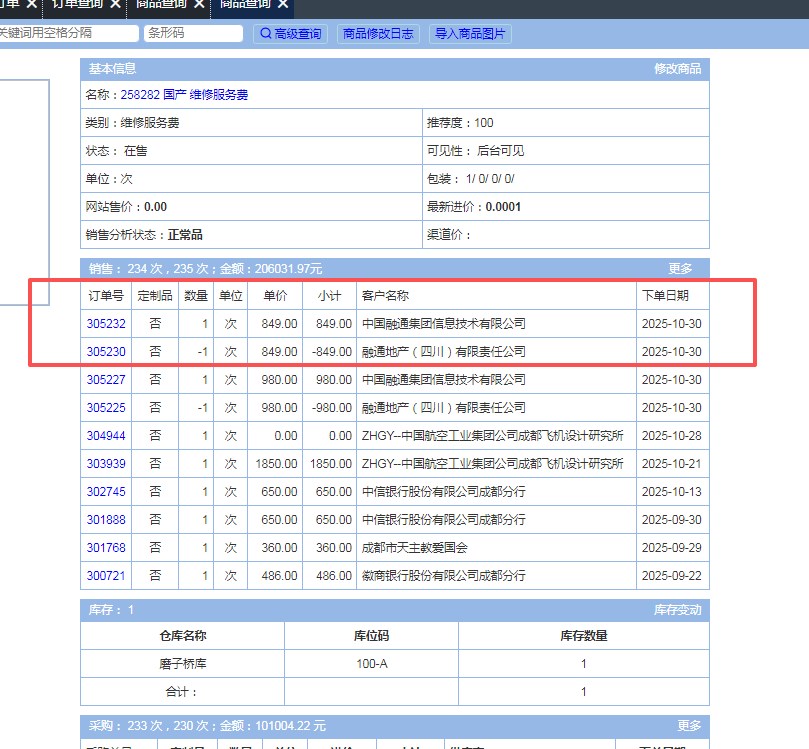
Task: Open the product name link 258282 国产 维修服务费
Action: (x=184, y=95)
